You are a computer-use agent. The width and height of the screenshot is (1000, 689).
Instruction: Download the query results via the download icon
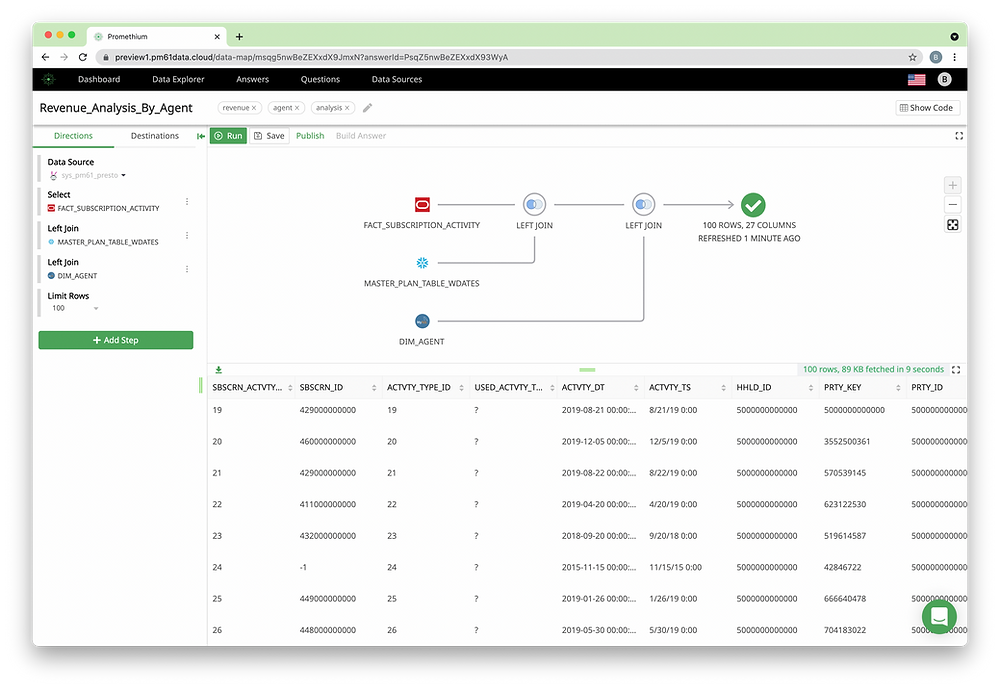[217, 369]
